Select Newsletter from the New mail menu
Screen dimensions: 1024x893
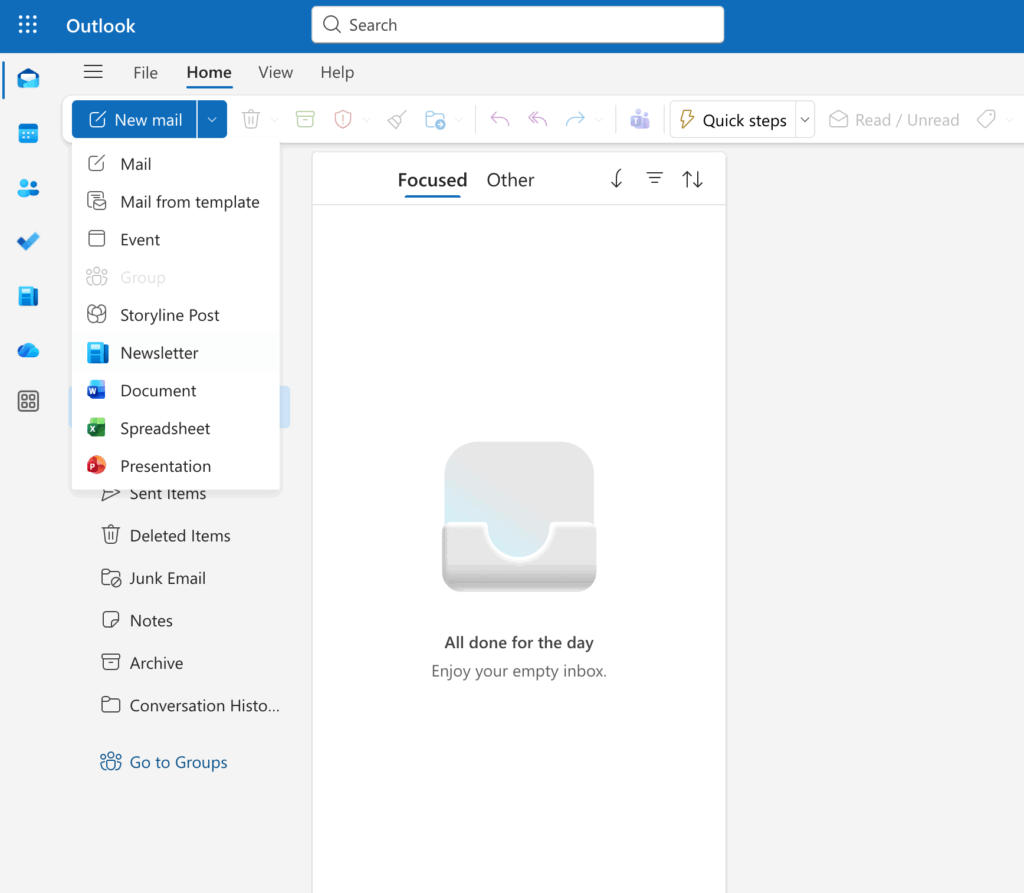[159, 352]
